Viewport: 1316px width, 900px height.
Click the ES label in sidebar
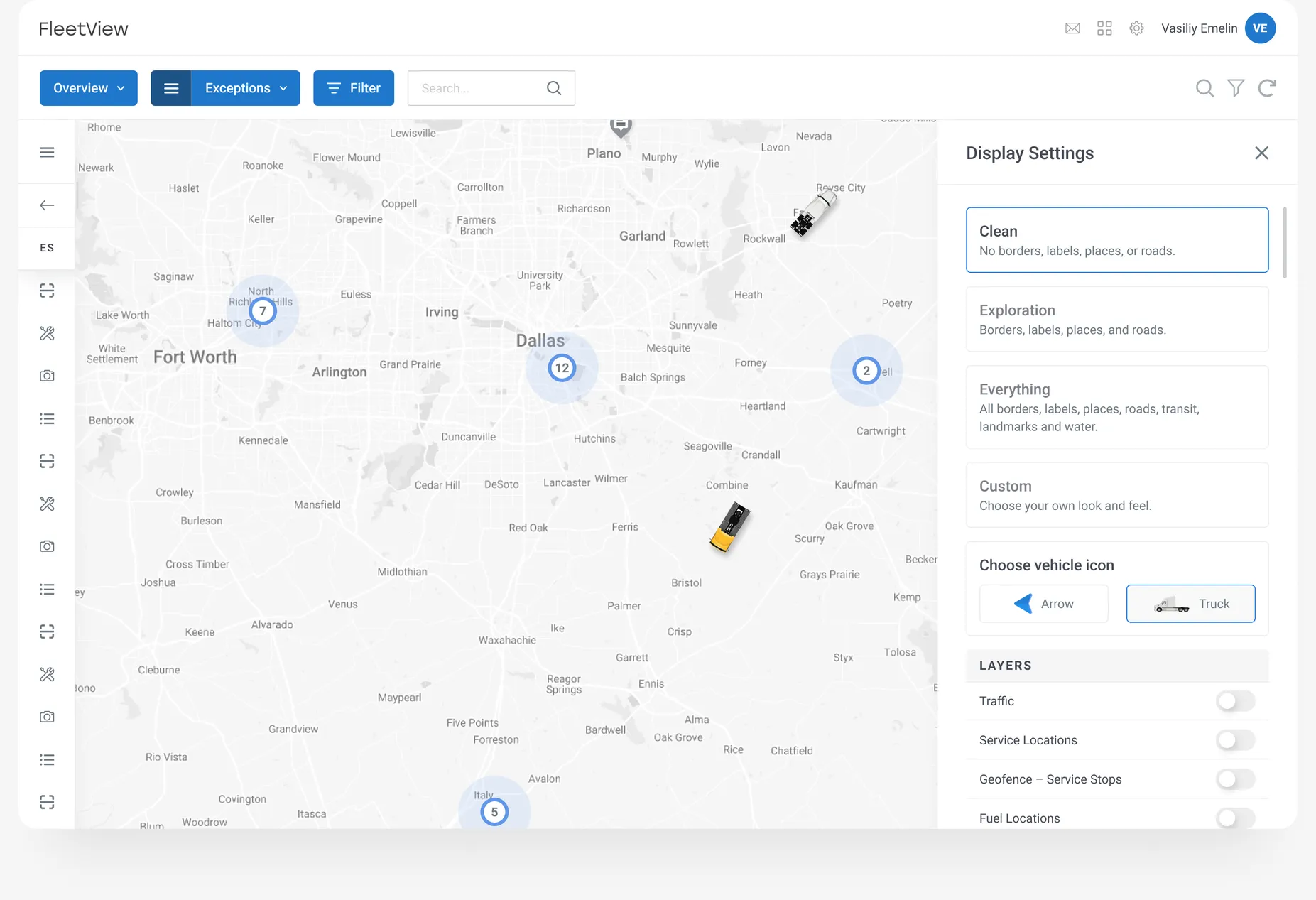(x=47, y=248)
